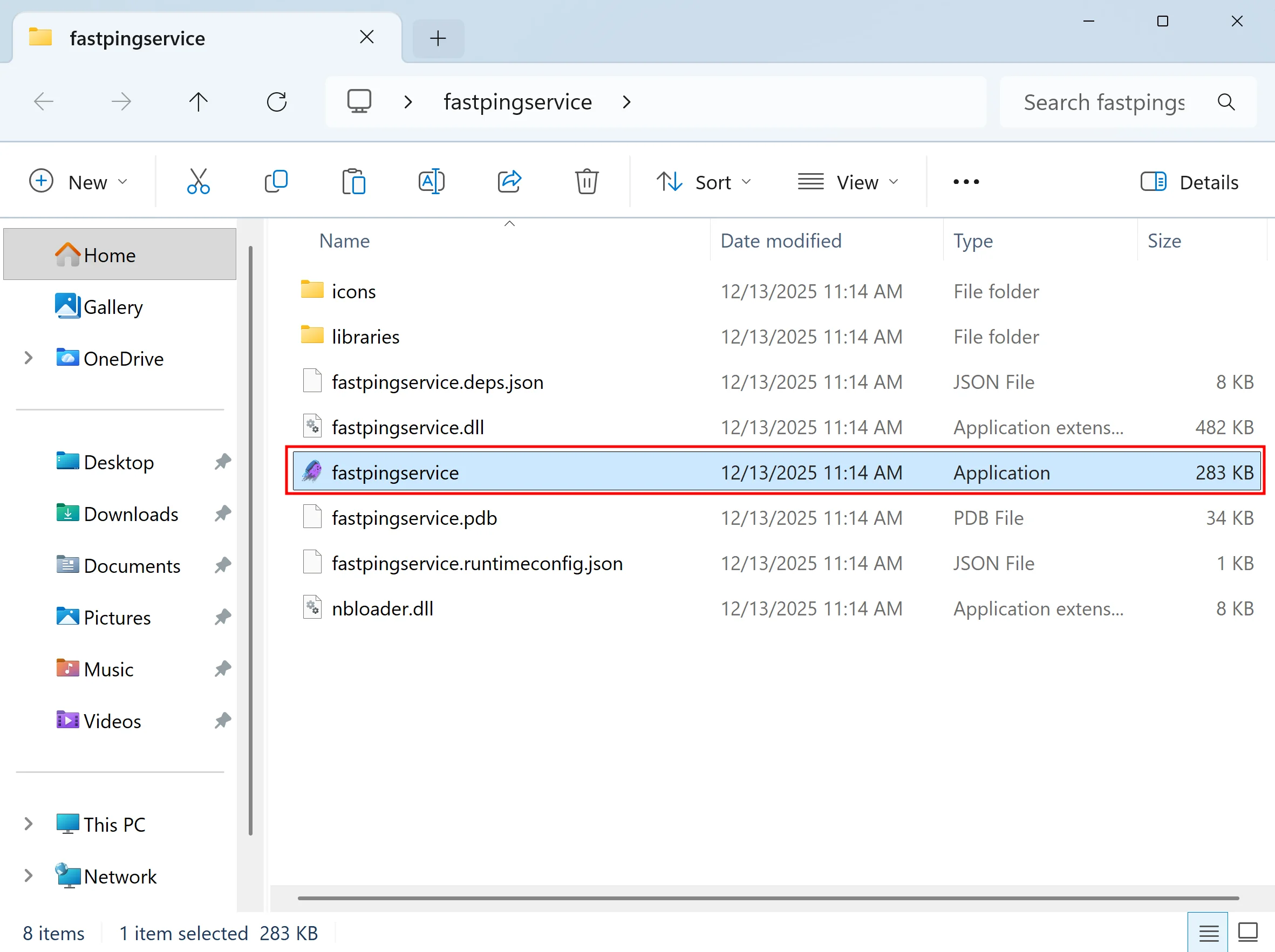Expand This PC in sidebar
1275x952 pixels.
(28, 824)
